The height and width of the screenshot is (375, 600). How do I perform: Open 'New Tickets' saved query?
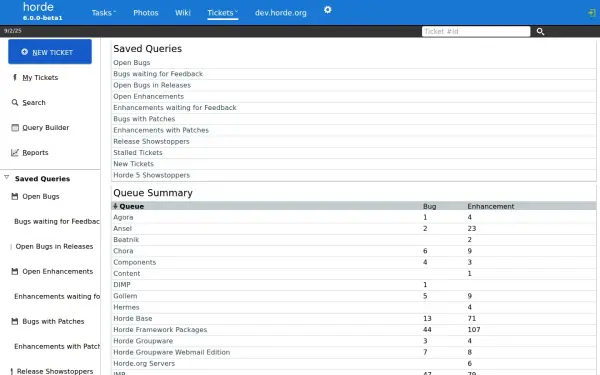click(133, 164)
